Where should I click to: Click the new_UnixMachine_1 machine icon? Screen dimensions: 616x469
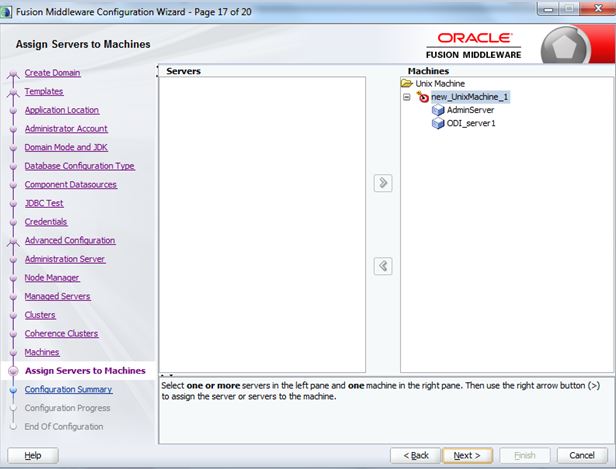(x=423, y=97)
